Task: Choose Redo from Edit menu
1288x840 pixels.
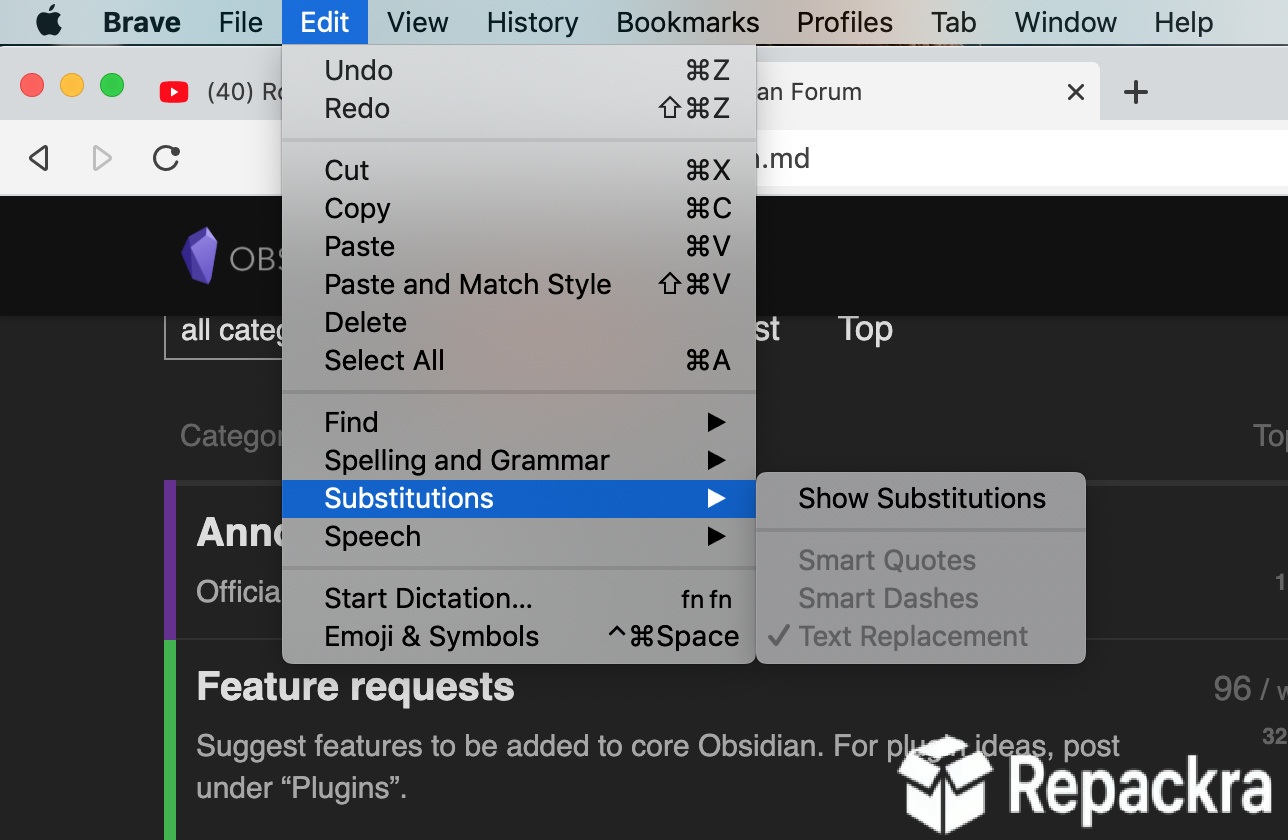Action: [518, 109]
